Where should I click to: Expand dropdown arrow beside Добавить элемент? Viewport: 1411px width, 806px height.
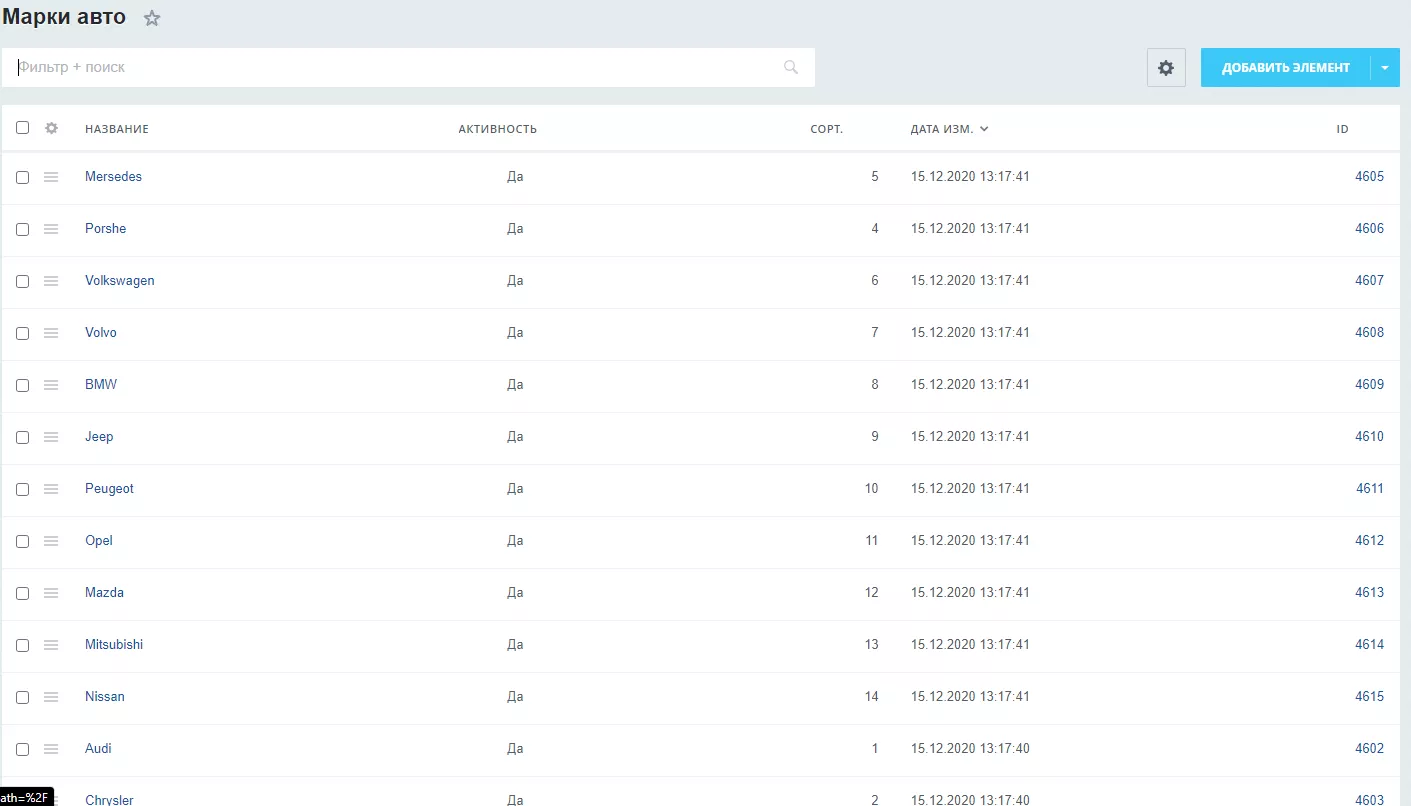(x=1385, y=68)
